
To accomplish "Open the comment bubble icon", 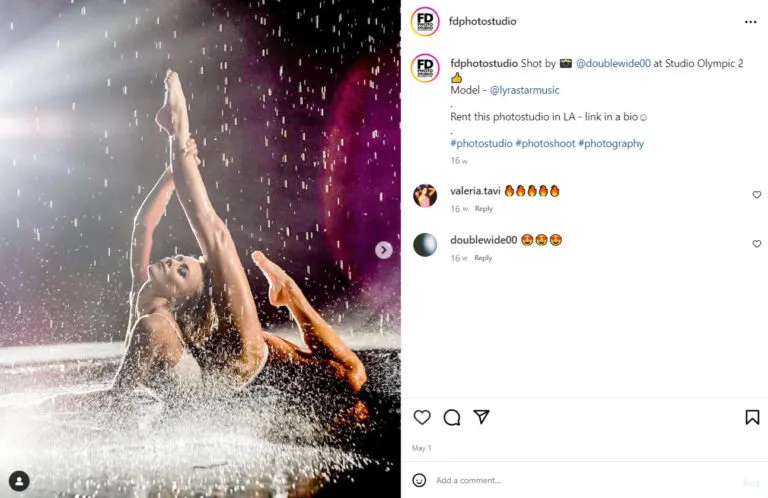I will click(x=452, y=417).
